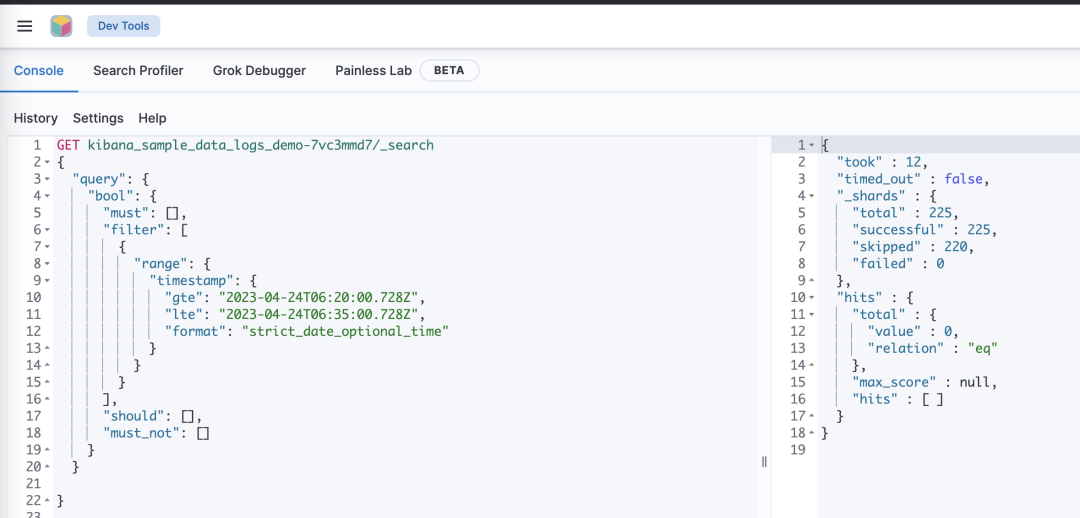This screenshot has height=518, width=1080.
Task: Click the "relation" : "eq" line
Action: [x=933, y=348]
